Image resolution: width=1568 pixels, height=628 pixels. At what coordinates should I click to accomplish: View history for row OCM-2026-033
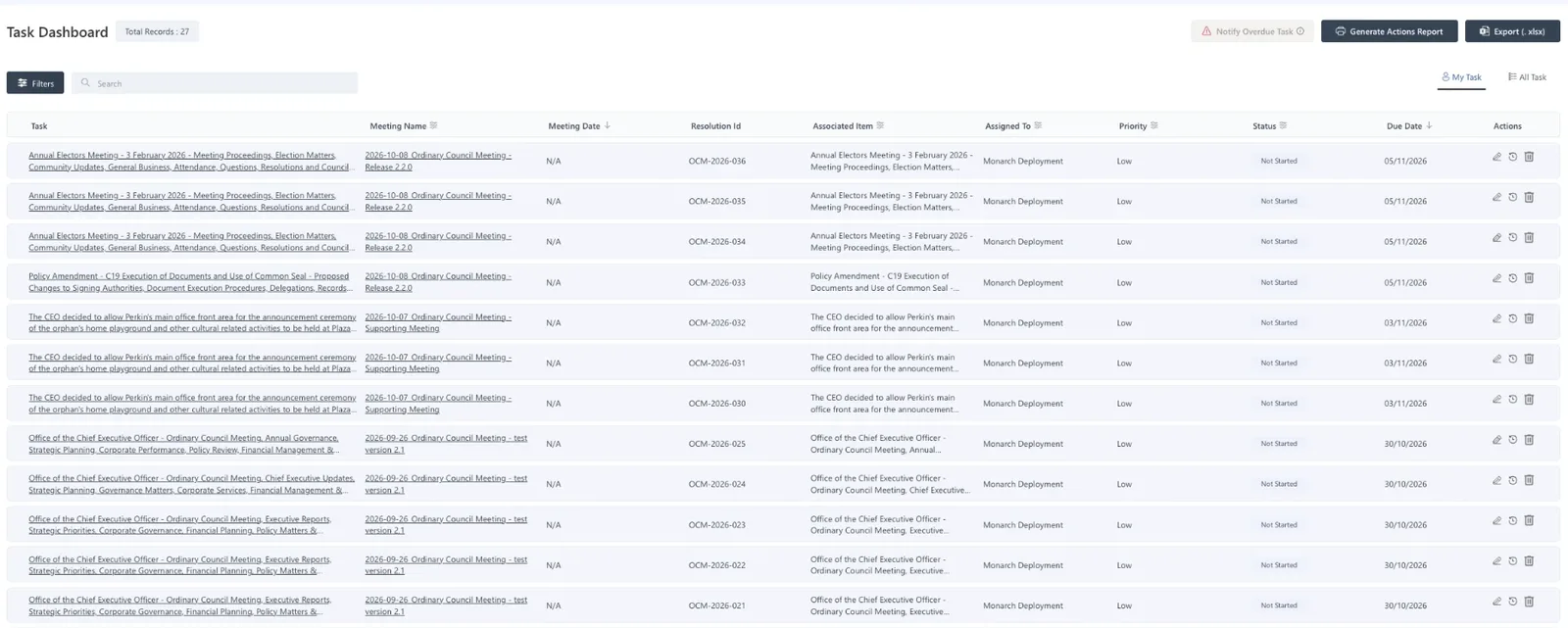[x=1512, y=278]
